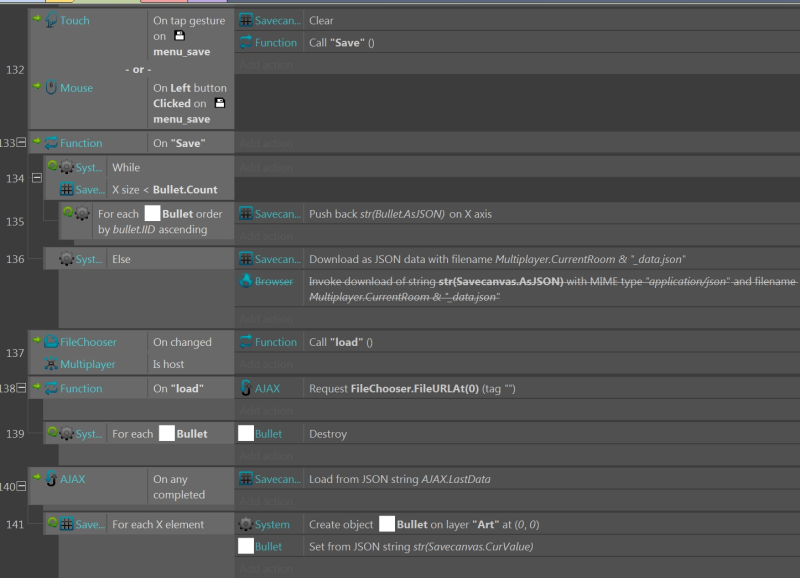Click Add action under the Invoke download action

tap(266, 319)
